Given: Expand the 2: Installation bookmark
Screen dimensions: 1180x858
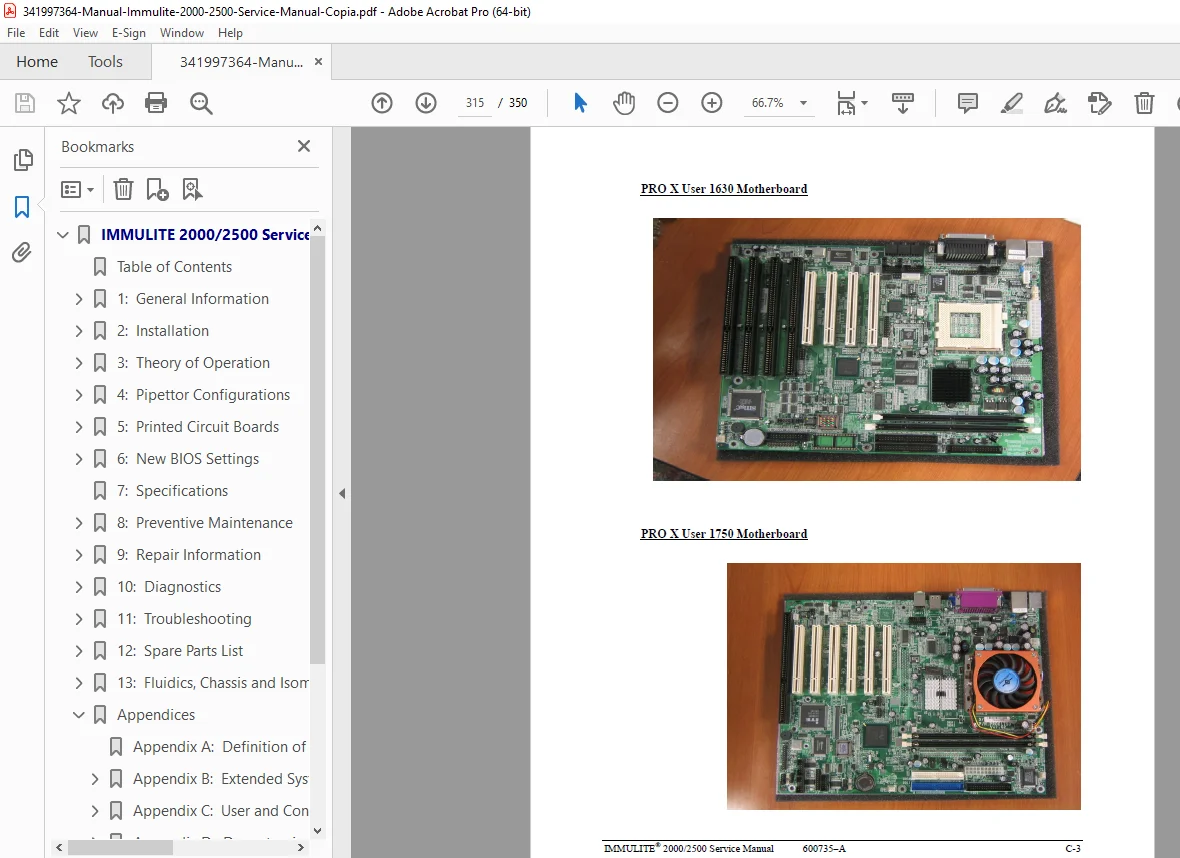Looking at the screenshot, I should (x=79, y=331).
